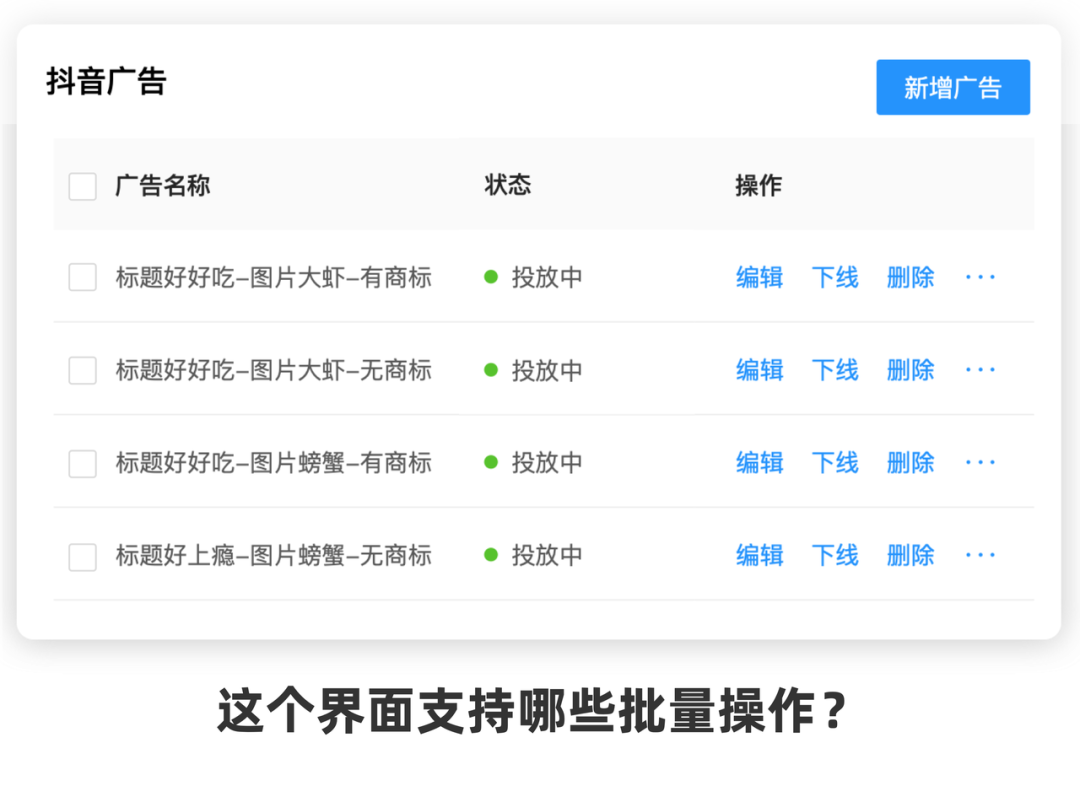Click 下线 for 图片大虾–有商标 ad

pos(835,277)
